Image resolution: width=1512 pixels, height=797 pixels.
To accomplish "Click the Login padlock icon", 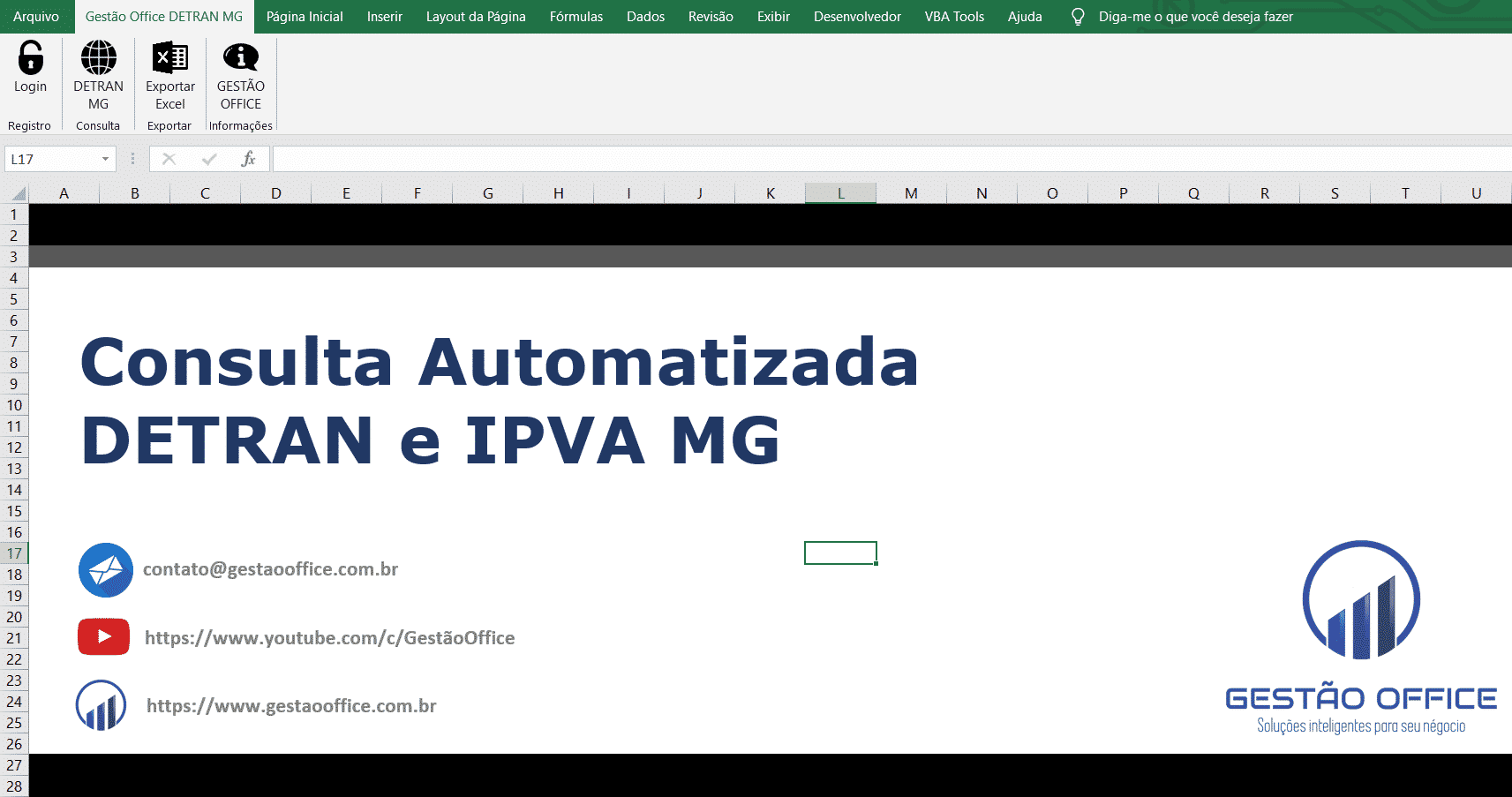I will (x=30, y=57).
